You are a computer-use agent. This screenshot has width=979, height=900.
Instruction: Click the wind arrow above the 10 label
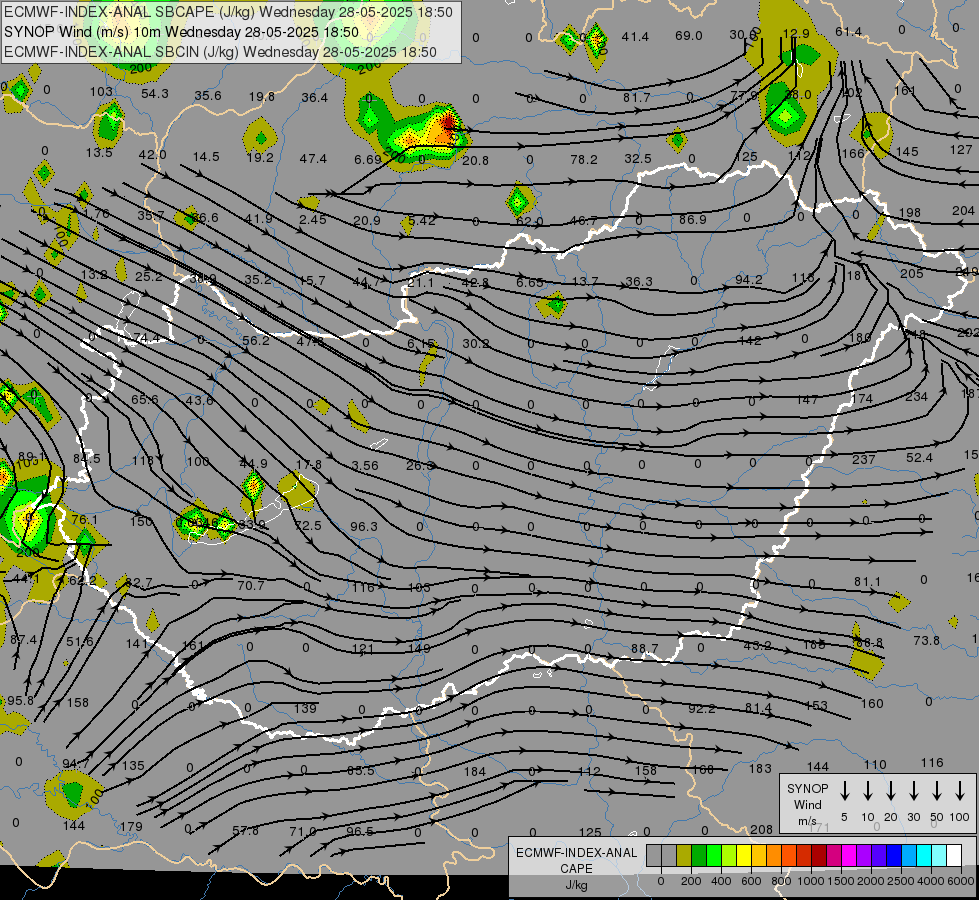coord(867,791)
